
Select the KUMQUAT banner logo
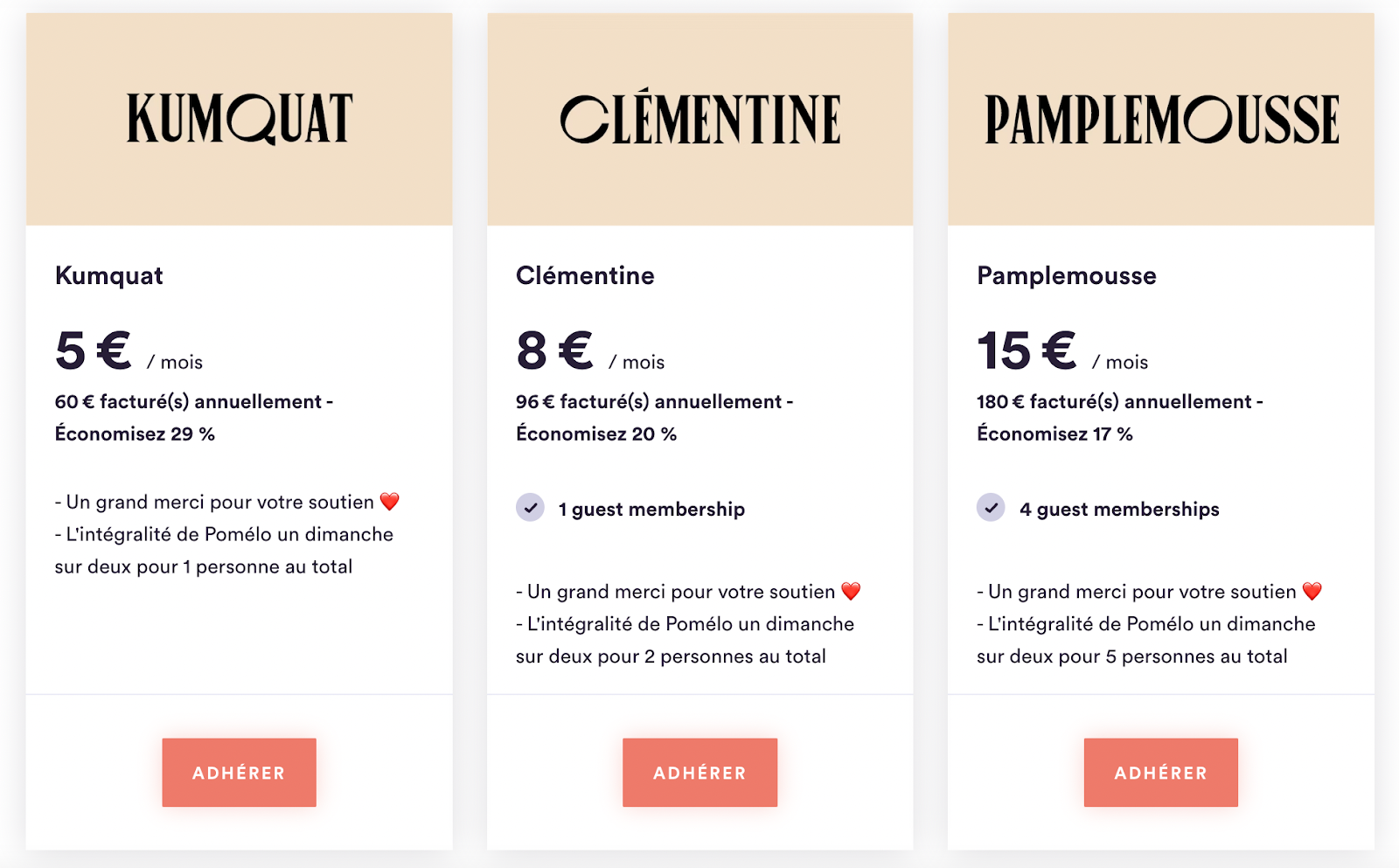tap(239, 116)
